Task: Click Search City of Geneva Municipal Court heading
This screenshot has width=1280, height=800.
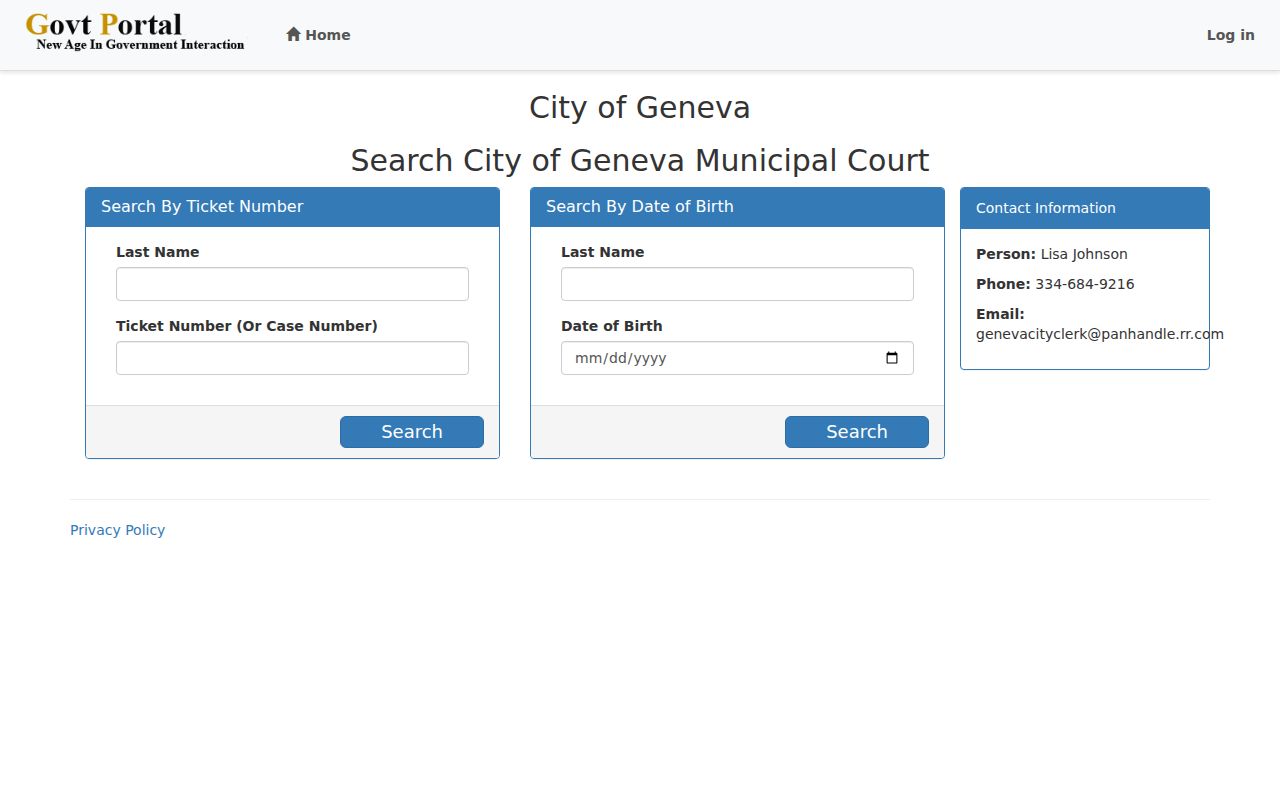Action: click(640, 160)
